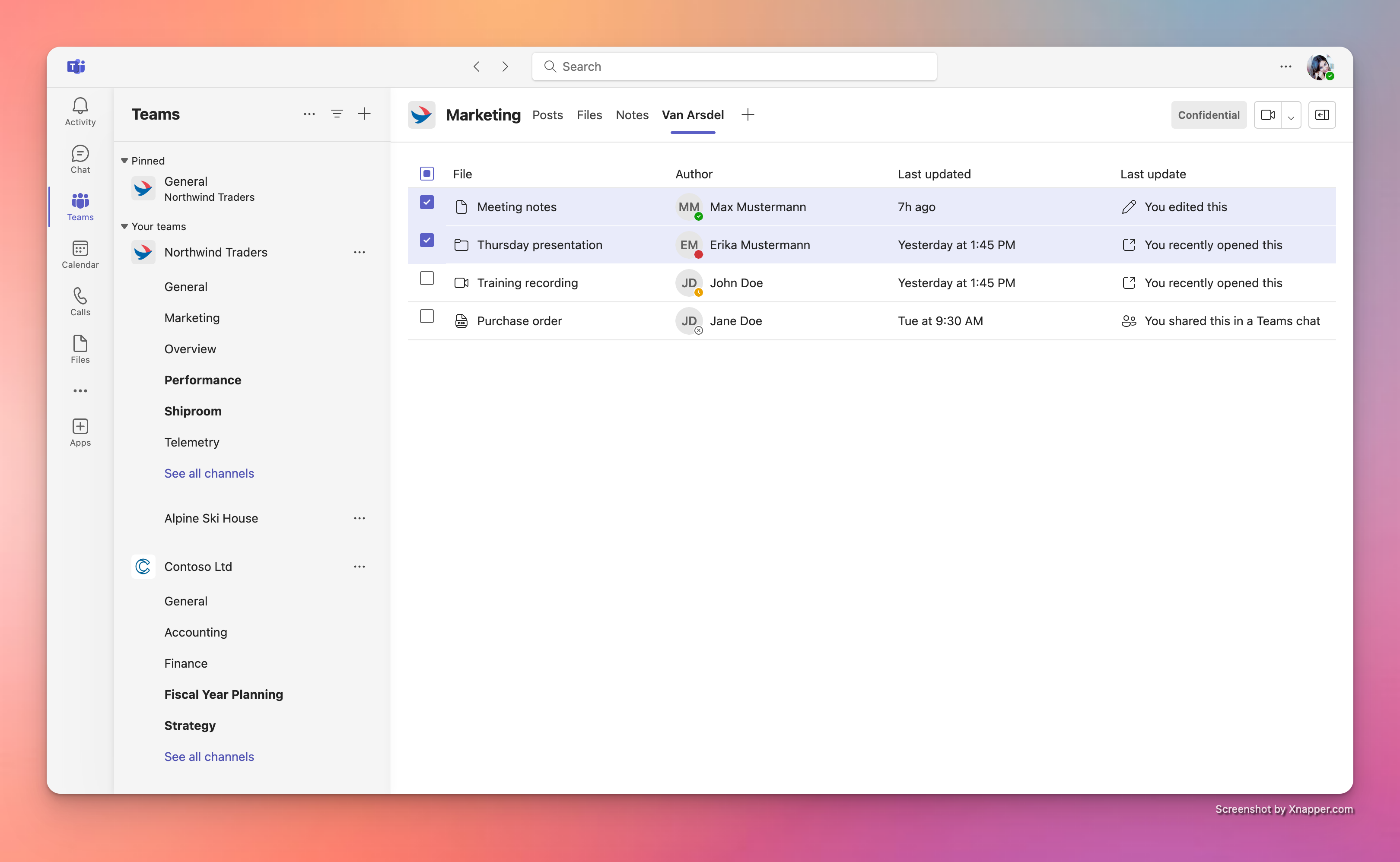Open the Finance channel
The image size is (1400, 862).
186,664
